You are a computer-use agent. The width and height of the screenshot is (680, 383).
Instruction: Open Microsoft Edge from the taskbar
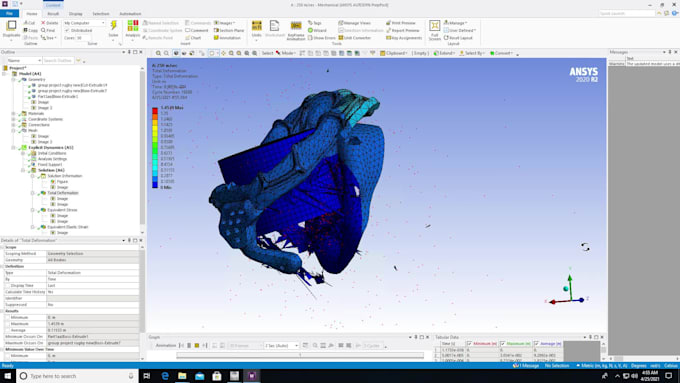165,376
